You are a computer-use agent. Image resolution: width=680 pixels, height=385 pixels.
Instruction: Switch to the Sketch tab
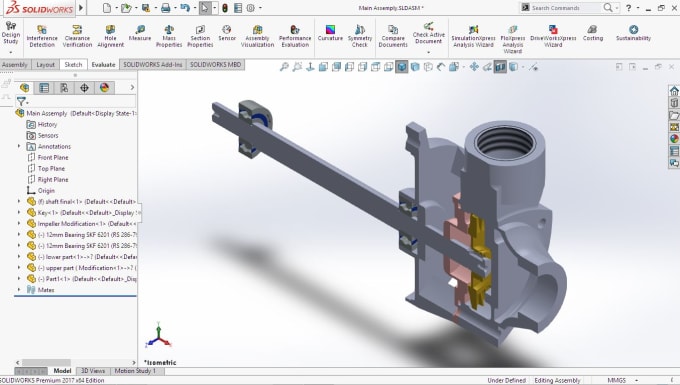click(73, 65)
